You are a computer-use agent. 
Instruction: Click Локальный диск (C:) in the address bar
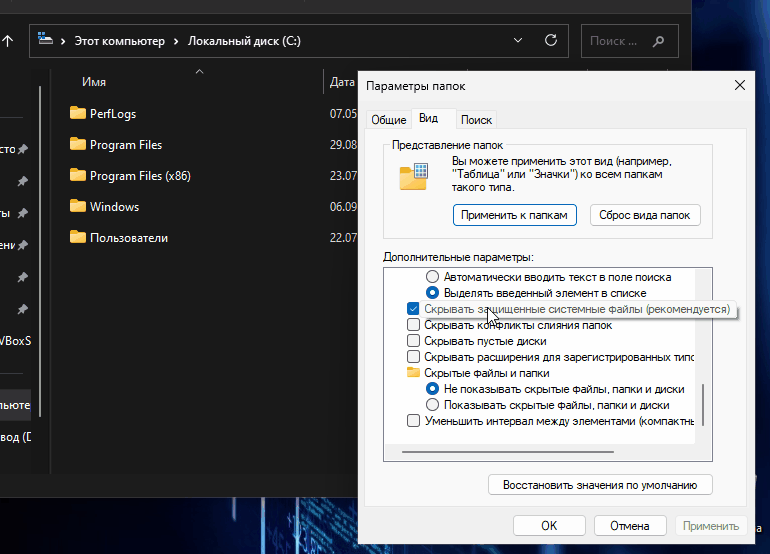244,41
